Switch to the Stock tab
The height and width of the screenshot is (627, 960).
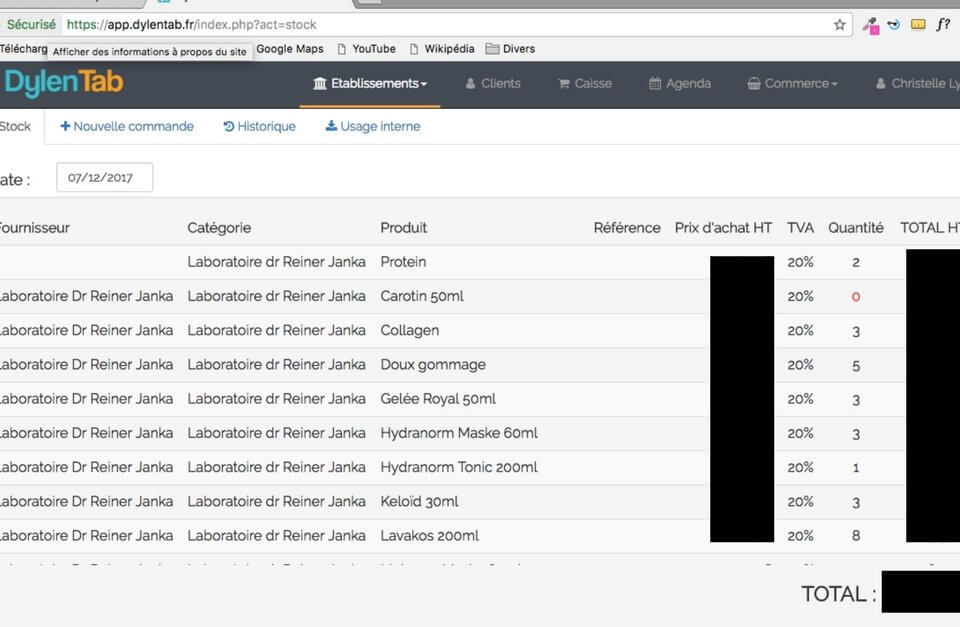15,127
